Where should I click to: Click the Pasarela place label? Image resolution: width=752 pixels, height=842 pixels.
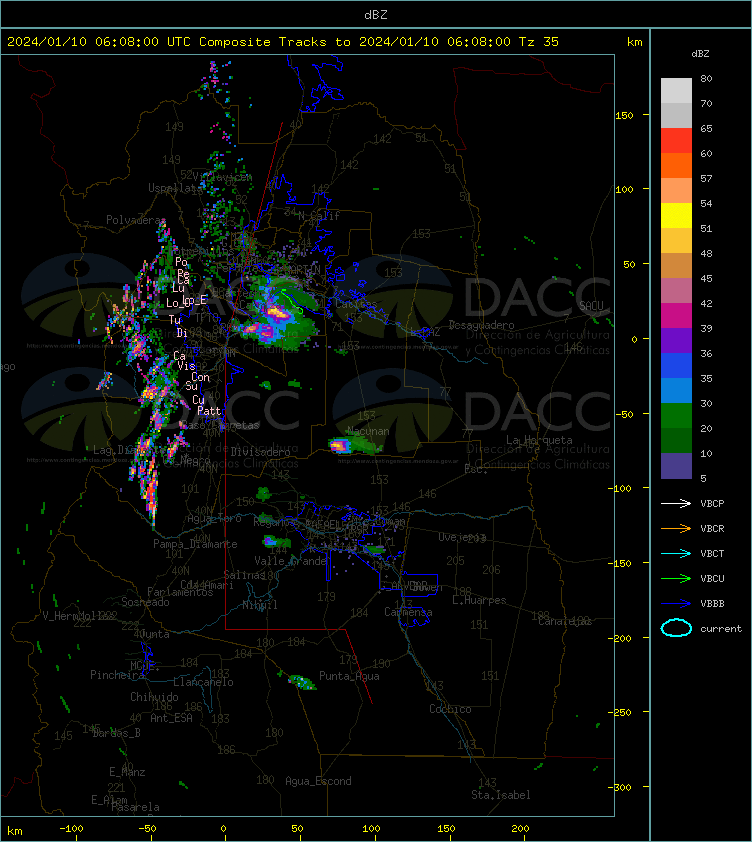tap(135, 807)
